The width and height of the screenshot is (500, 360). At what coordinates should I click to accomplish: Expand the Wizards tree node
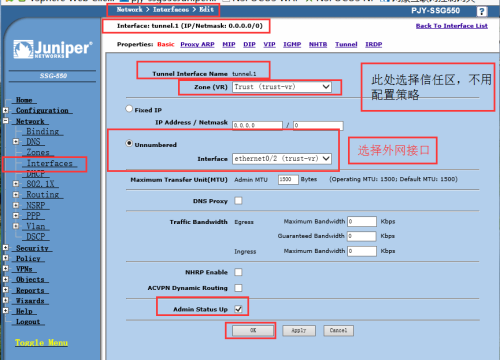point(6,300)
